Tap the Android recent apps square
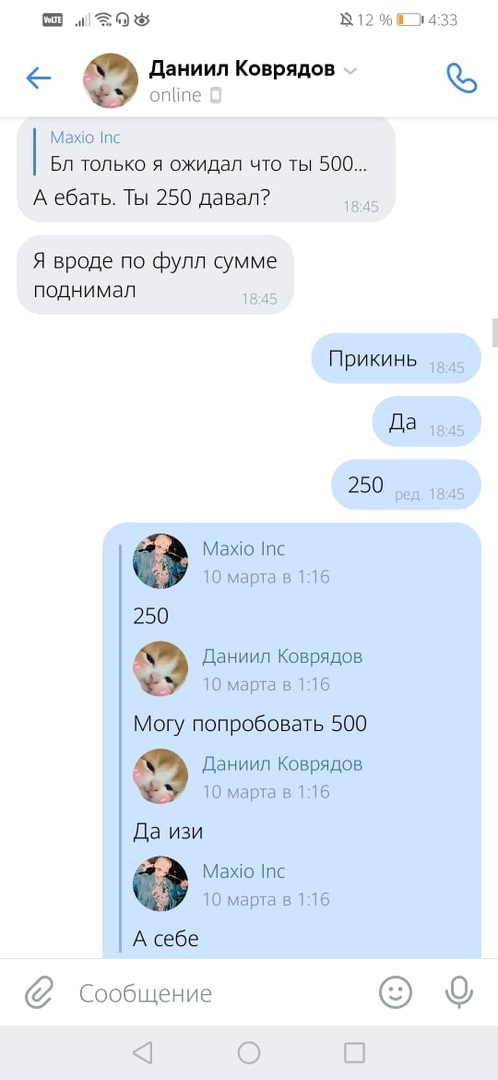The image size is (498, 1080). click(354, 1052)
